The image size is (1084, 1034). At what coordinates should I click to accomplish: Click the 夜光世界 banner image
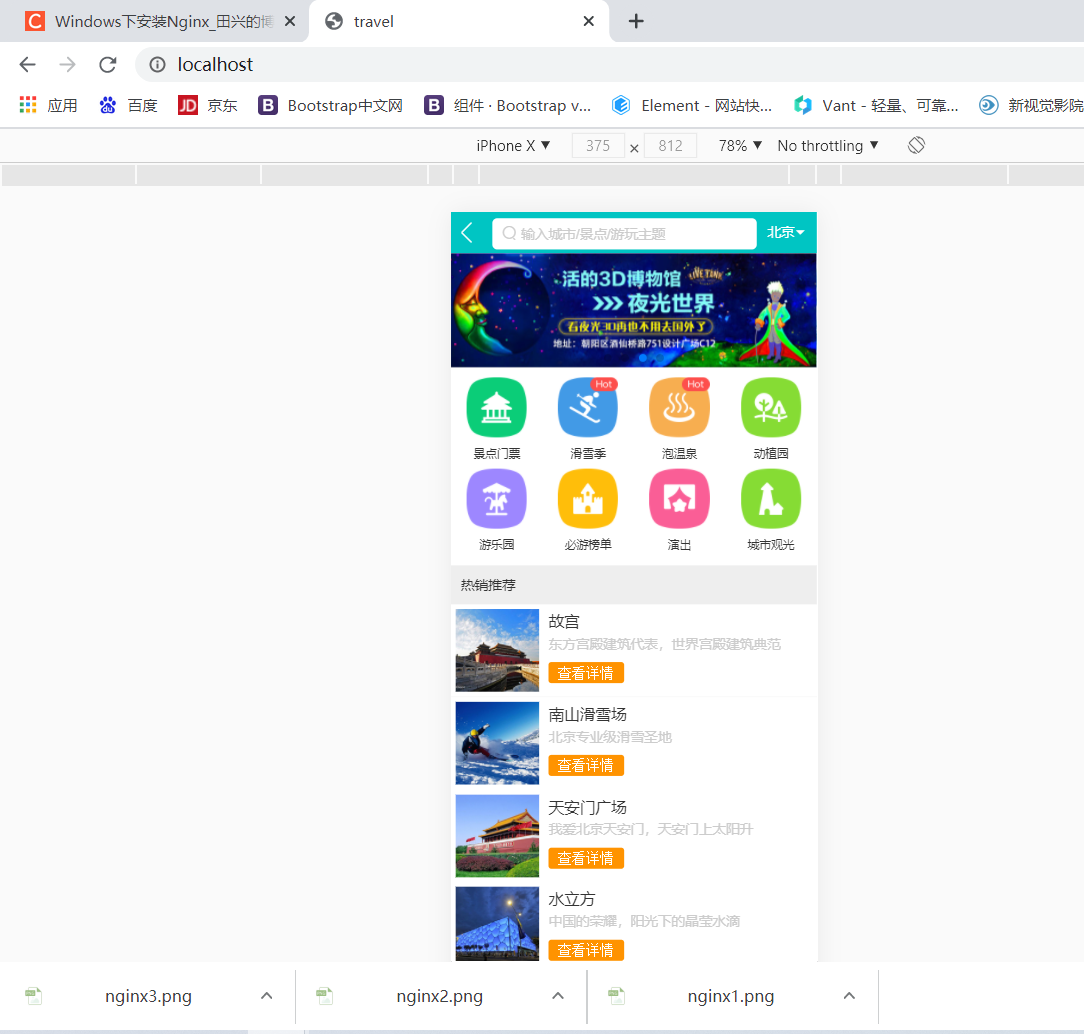tap(633, 310)
